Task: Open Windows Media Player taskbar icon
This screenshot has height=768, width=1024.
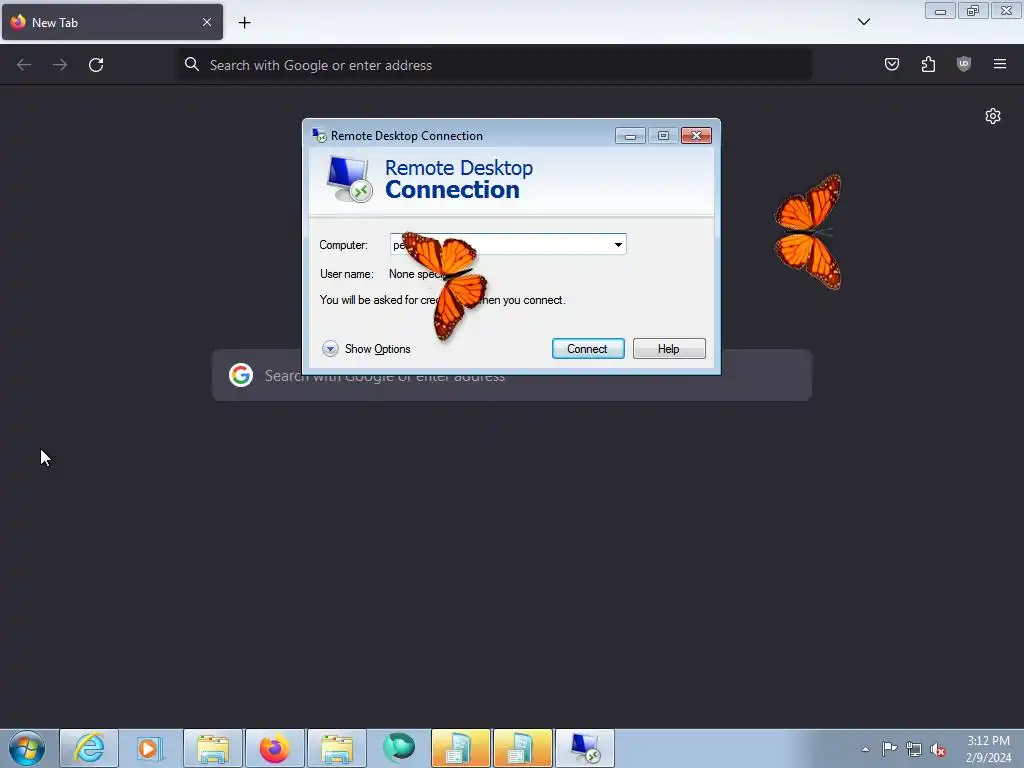Action: point(150,748)
